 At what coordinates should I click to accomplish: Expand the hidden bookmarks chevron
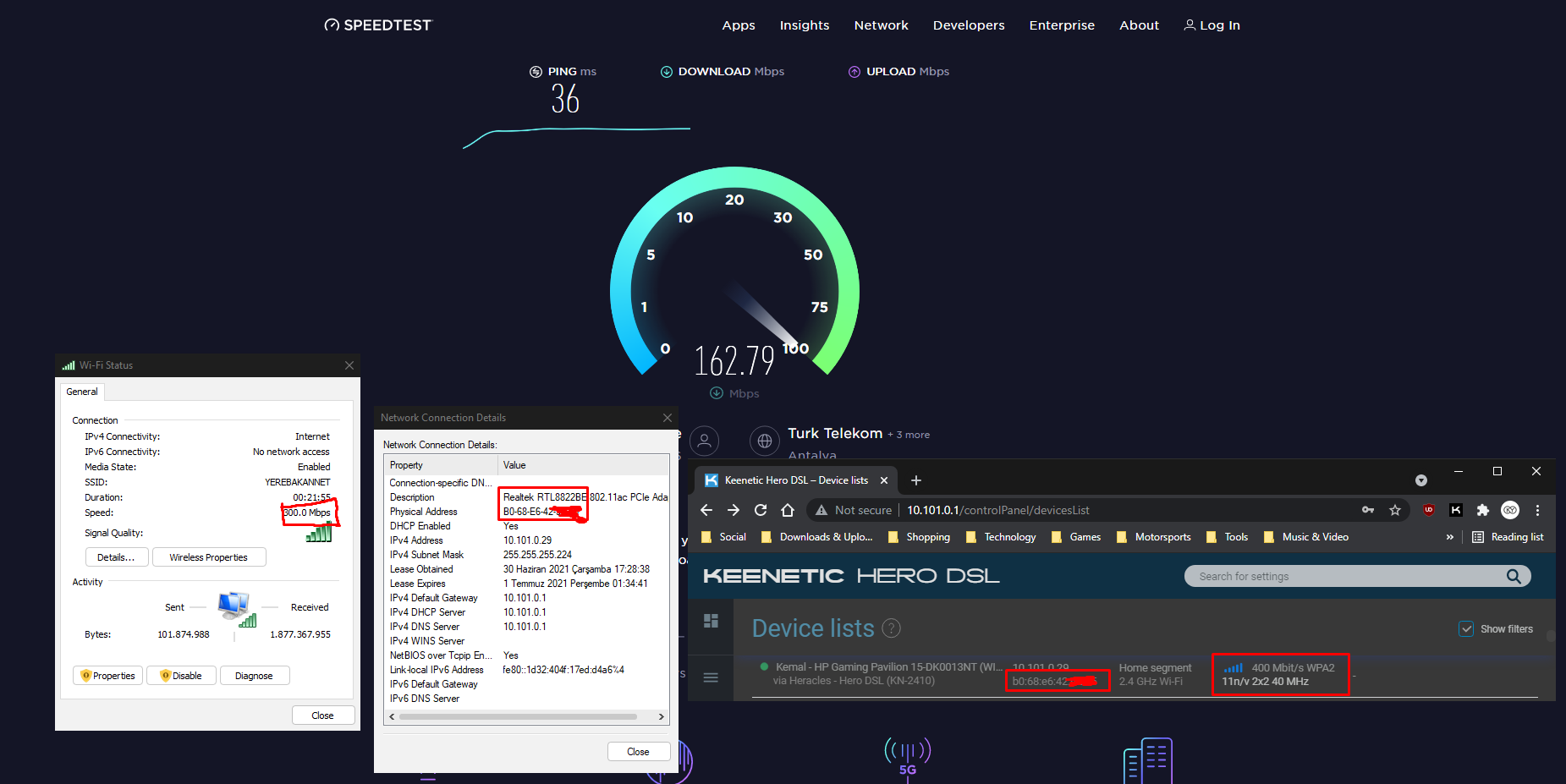[1450, 537]
